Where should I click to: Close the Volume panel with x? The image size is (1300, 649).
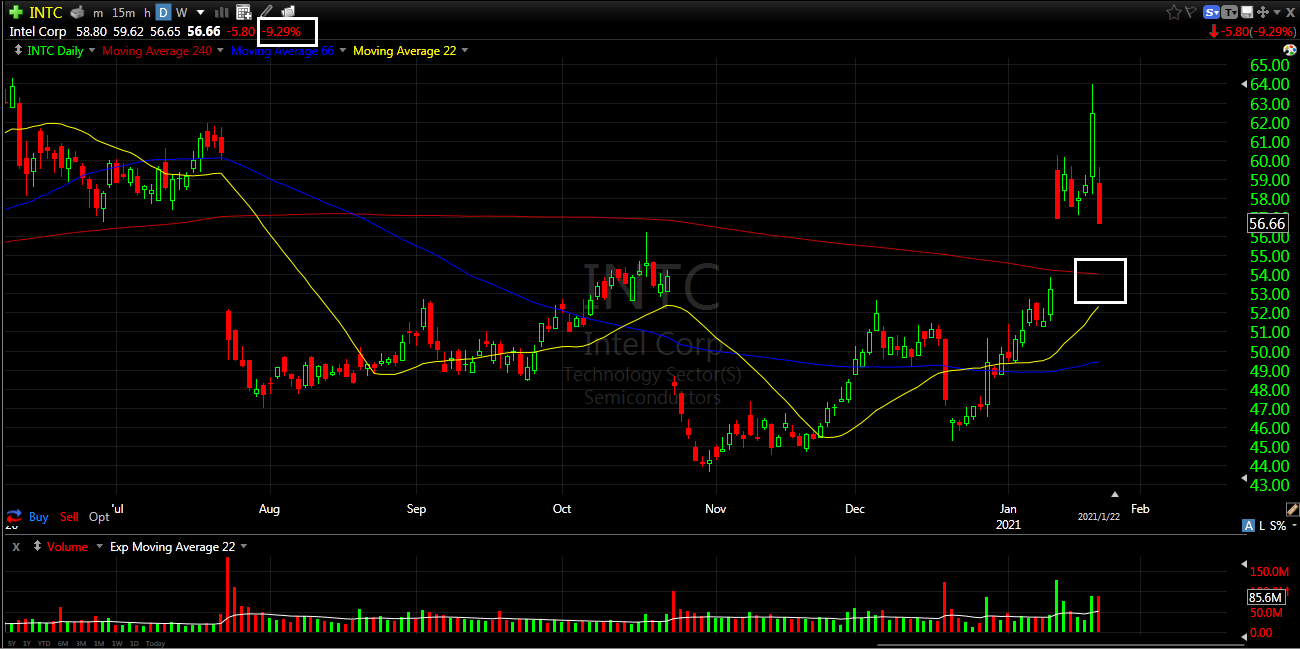coord(15,547)
